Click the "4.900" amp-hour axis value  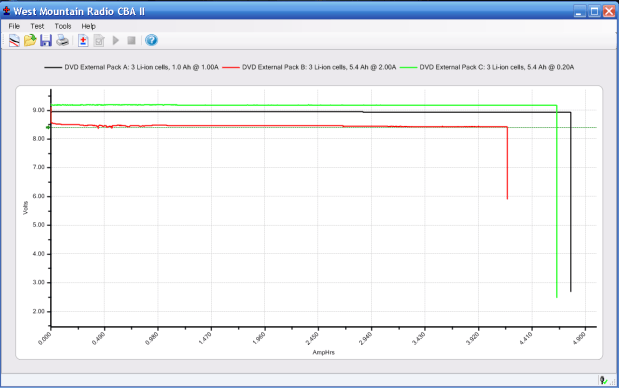pyautogui.click(x=580, y=339)
